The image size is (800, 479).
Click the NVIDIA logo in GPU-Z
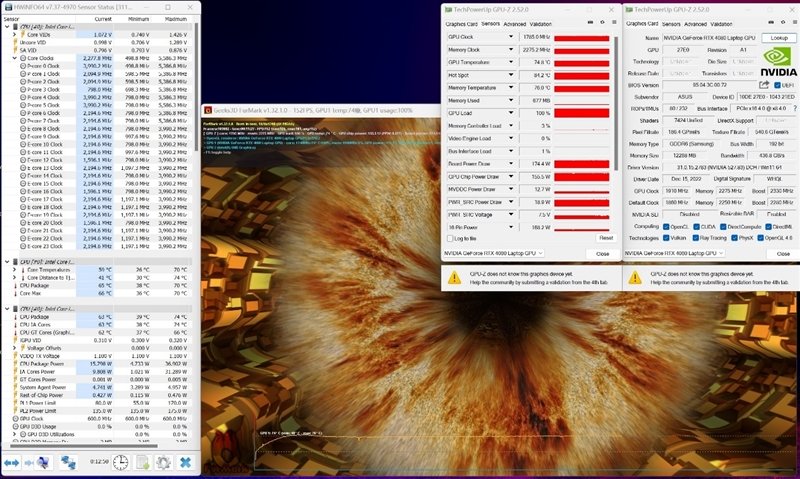[778, 62]
